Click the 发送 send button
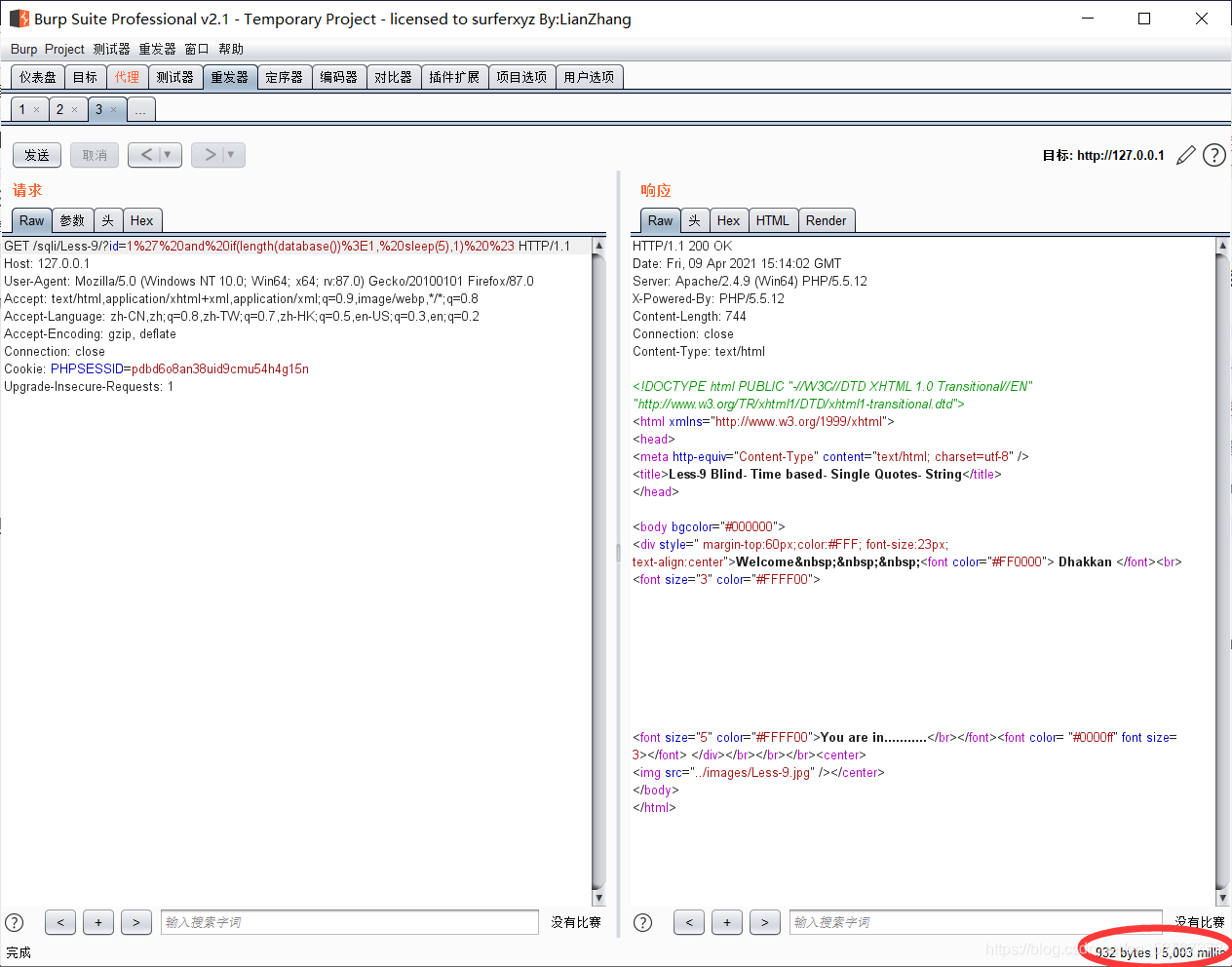 (x=37, y=155)
